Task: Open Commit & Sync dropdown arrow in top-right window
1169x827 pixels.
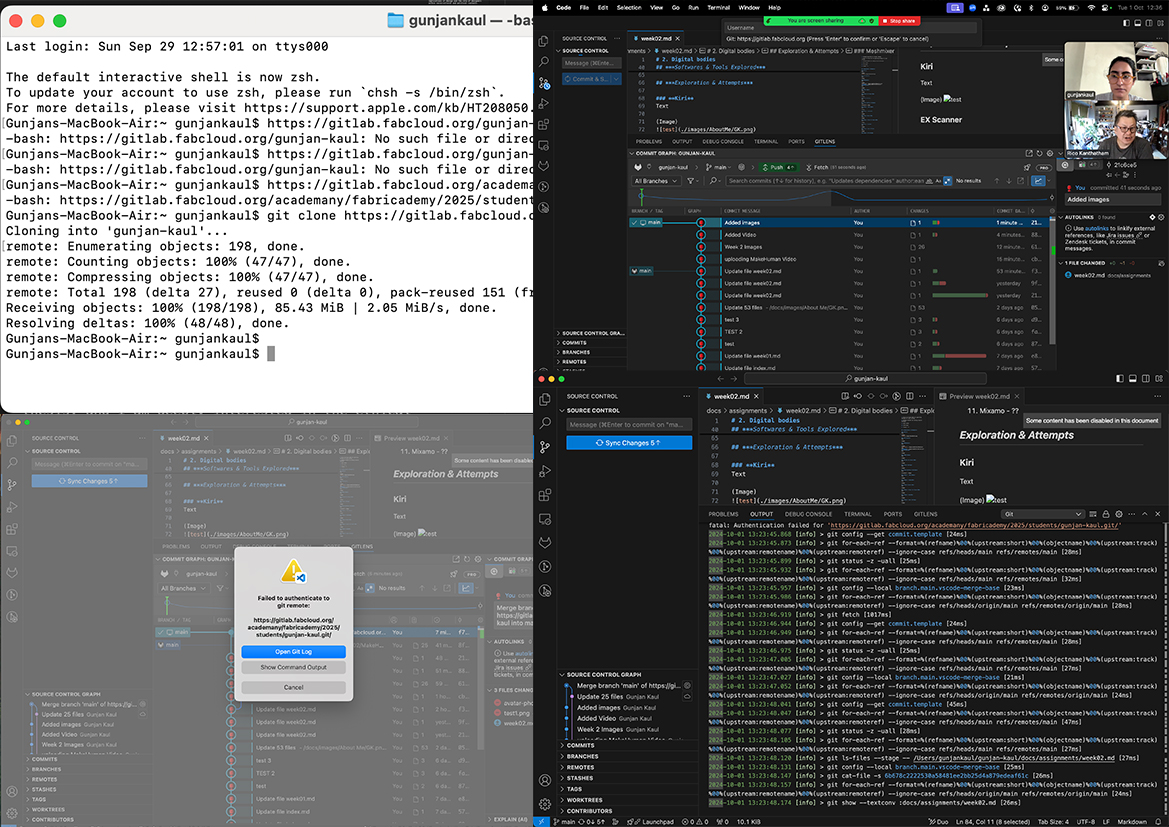Action: [x=617, y=78]
